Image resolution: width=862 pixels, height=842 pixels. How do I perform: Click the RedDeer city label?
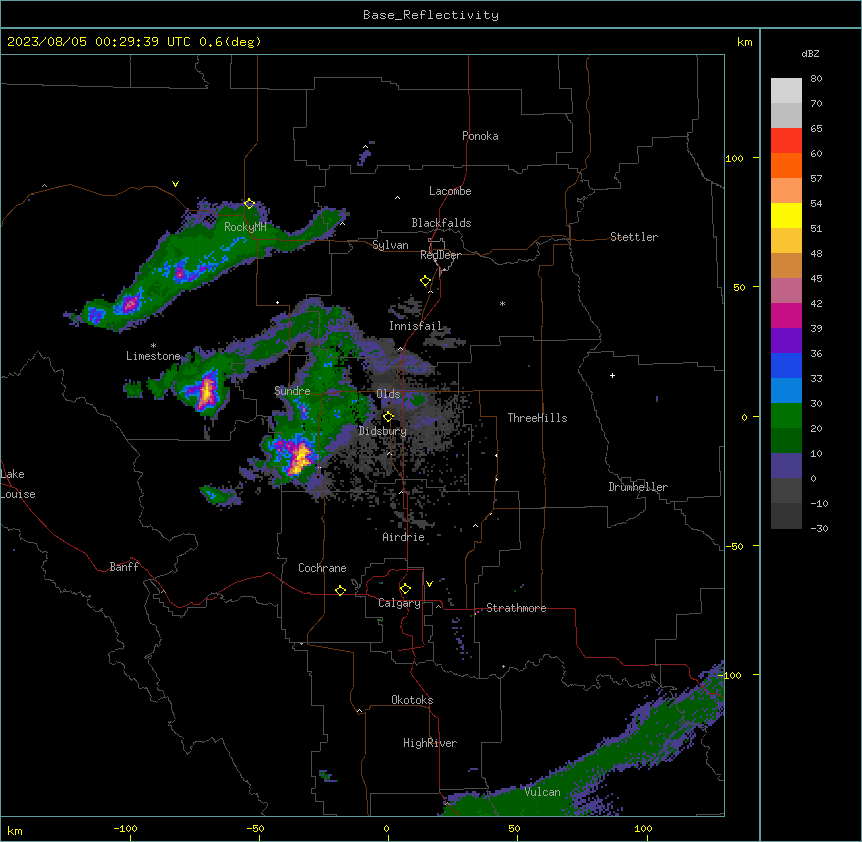440,255
